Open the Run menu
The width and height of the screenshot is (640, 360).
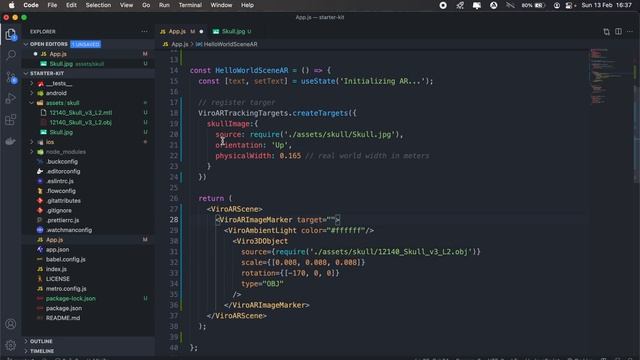click(164, 5)
